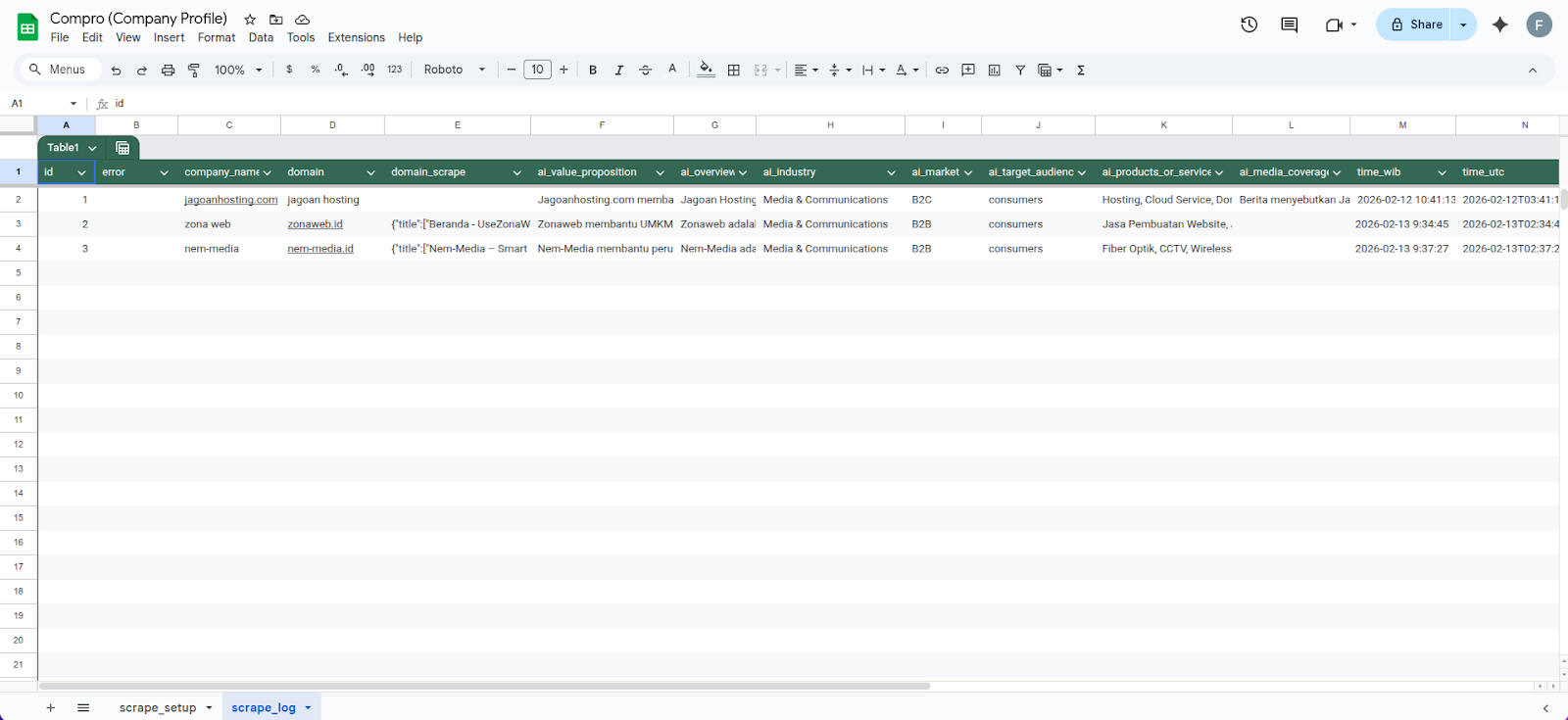Open the comments panel icon

(x=1290, y=24)
